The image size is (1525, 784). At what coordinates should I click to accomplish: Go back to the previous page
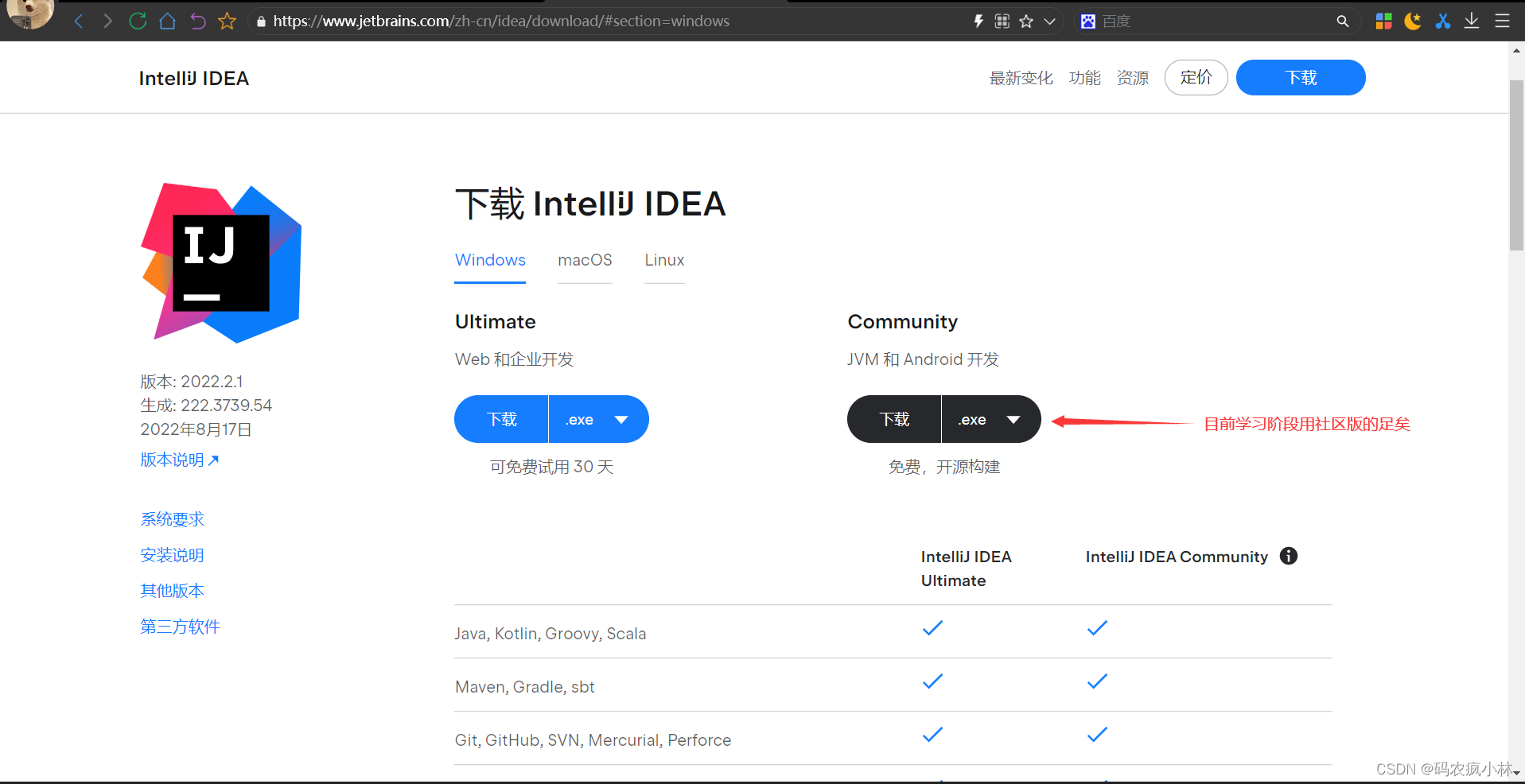click(x=78, y=21)
